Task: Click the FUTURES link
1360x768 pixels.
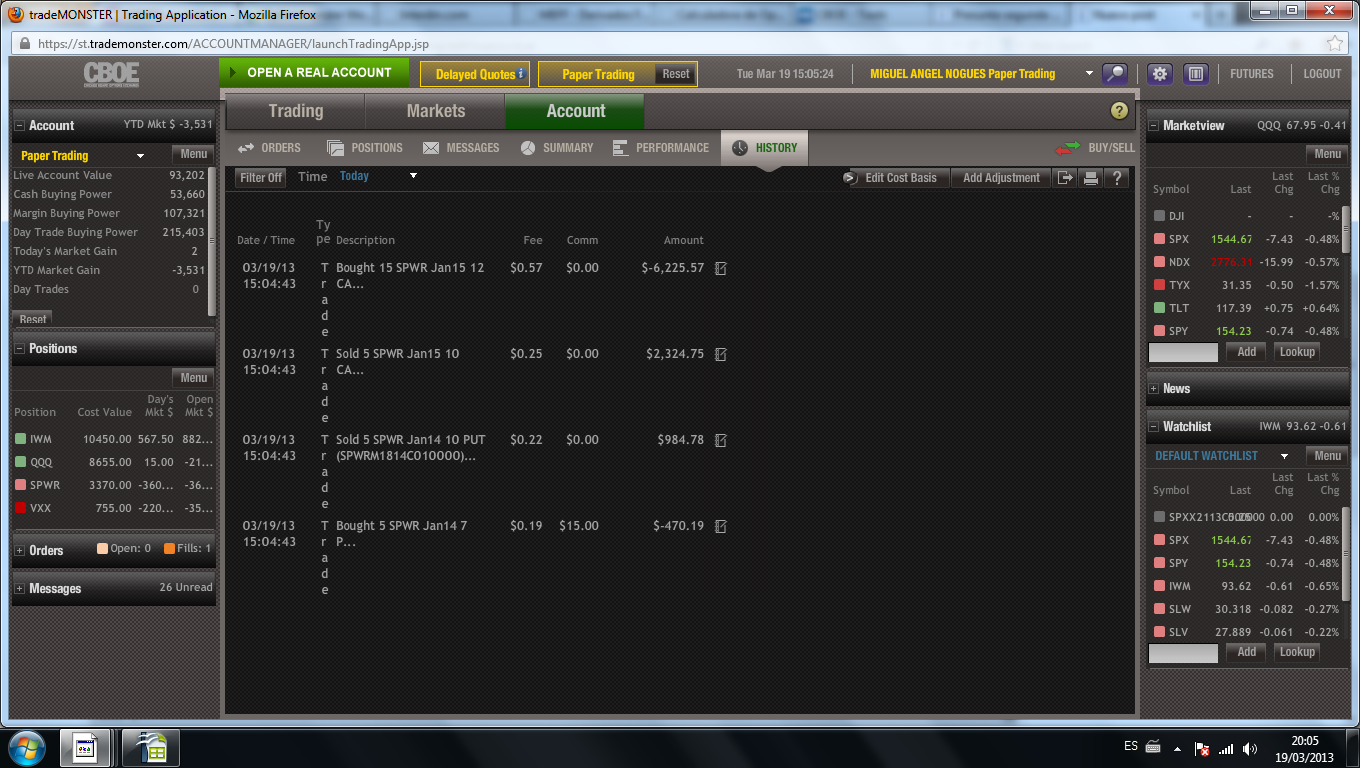Action: [x=1252, y=74]
